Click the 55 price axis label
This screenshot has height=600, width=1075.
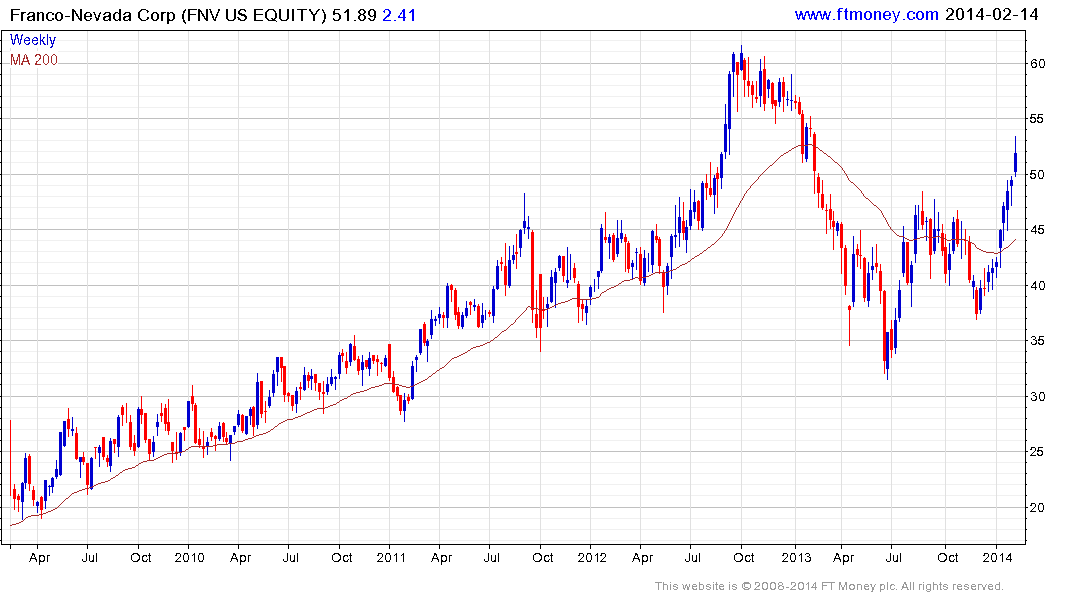(1038, 119)
